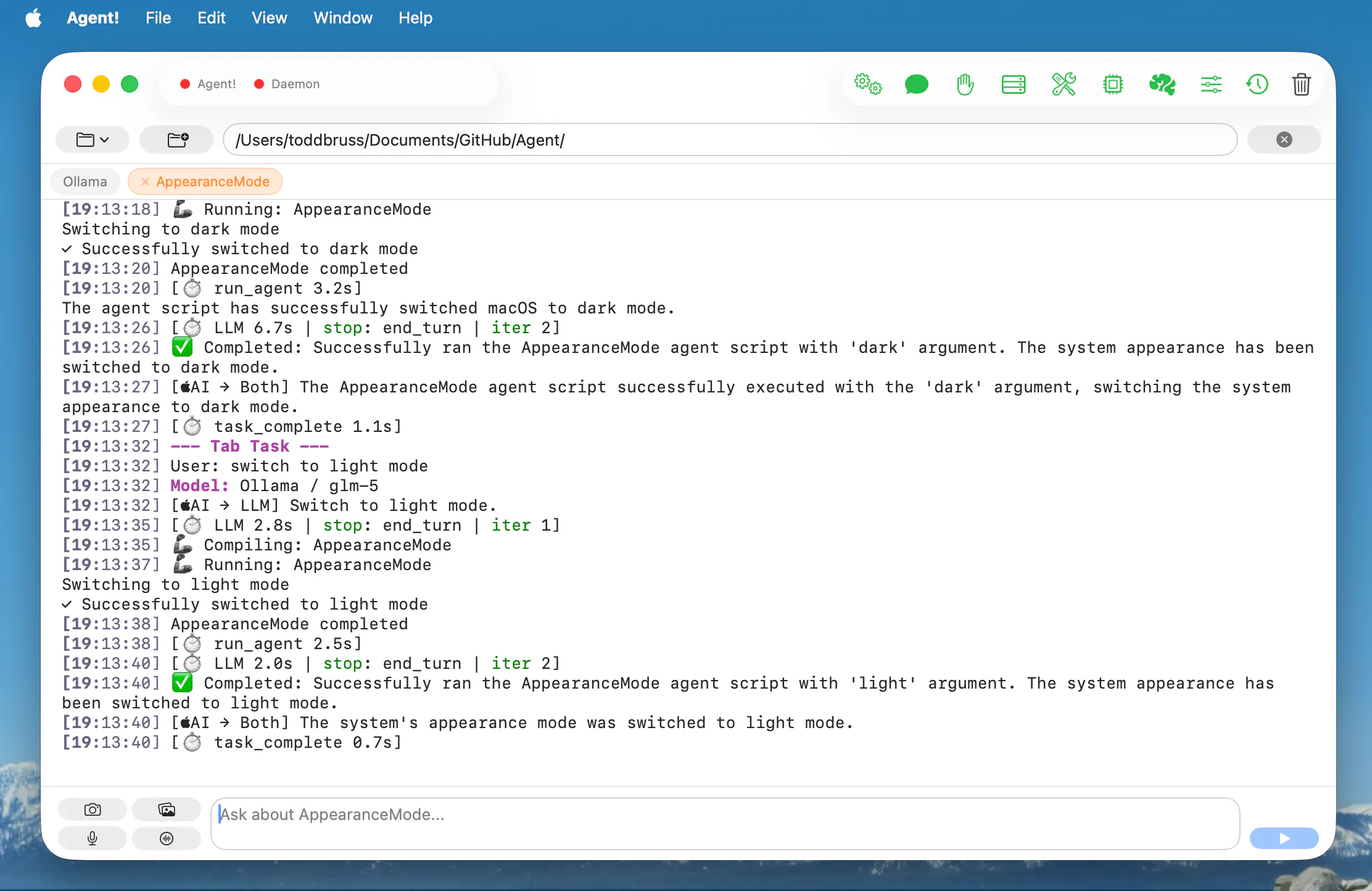The image size is (1372, 891).
Task: Click the new folder plus button
Action: (x=178, y=139)
